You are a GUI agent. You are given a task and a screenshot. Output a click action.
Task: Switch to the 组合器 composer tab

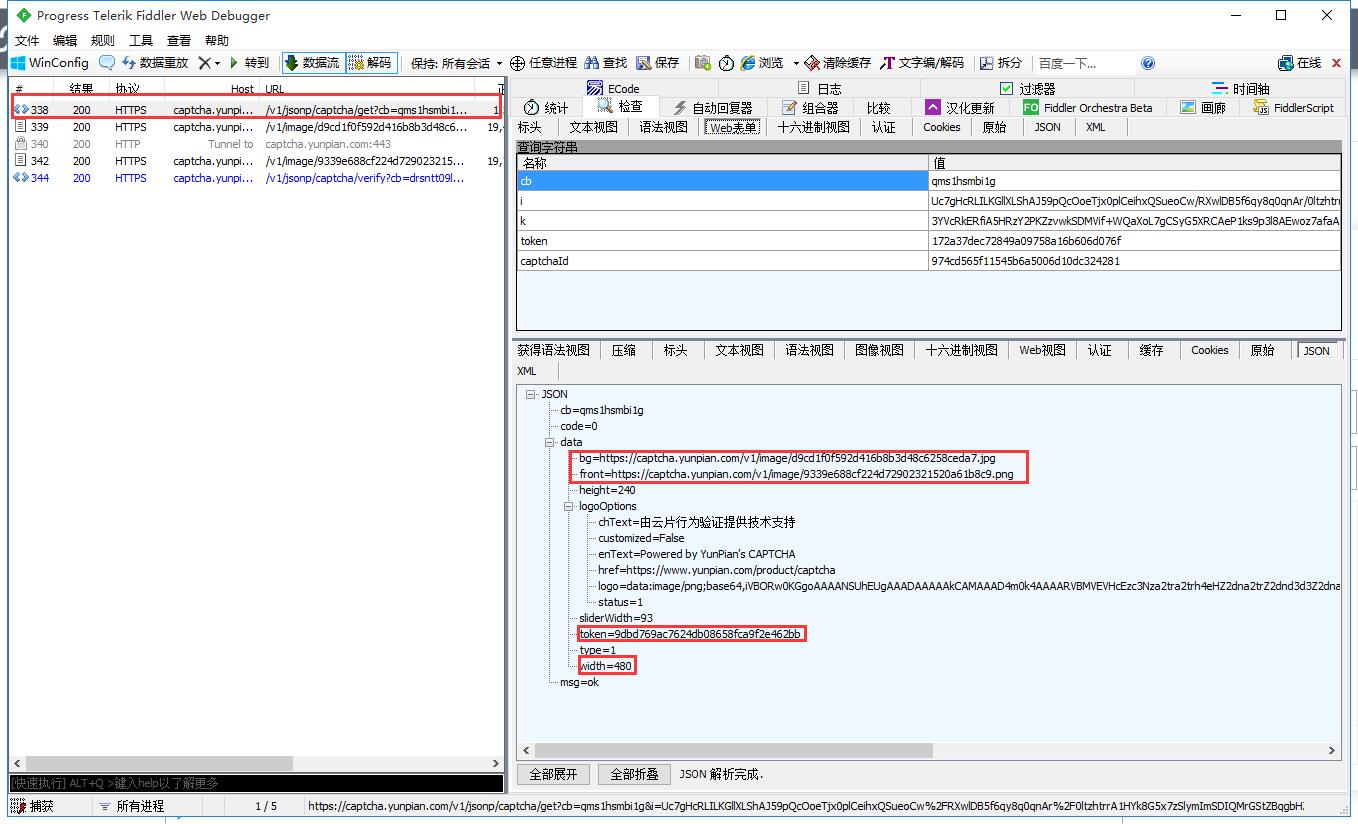[811, 108]
